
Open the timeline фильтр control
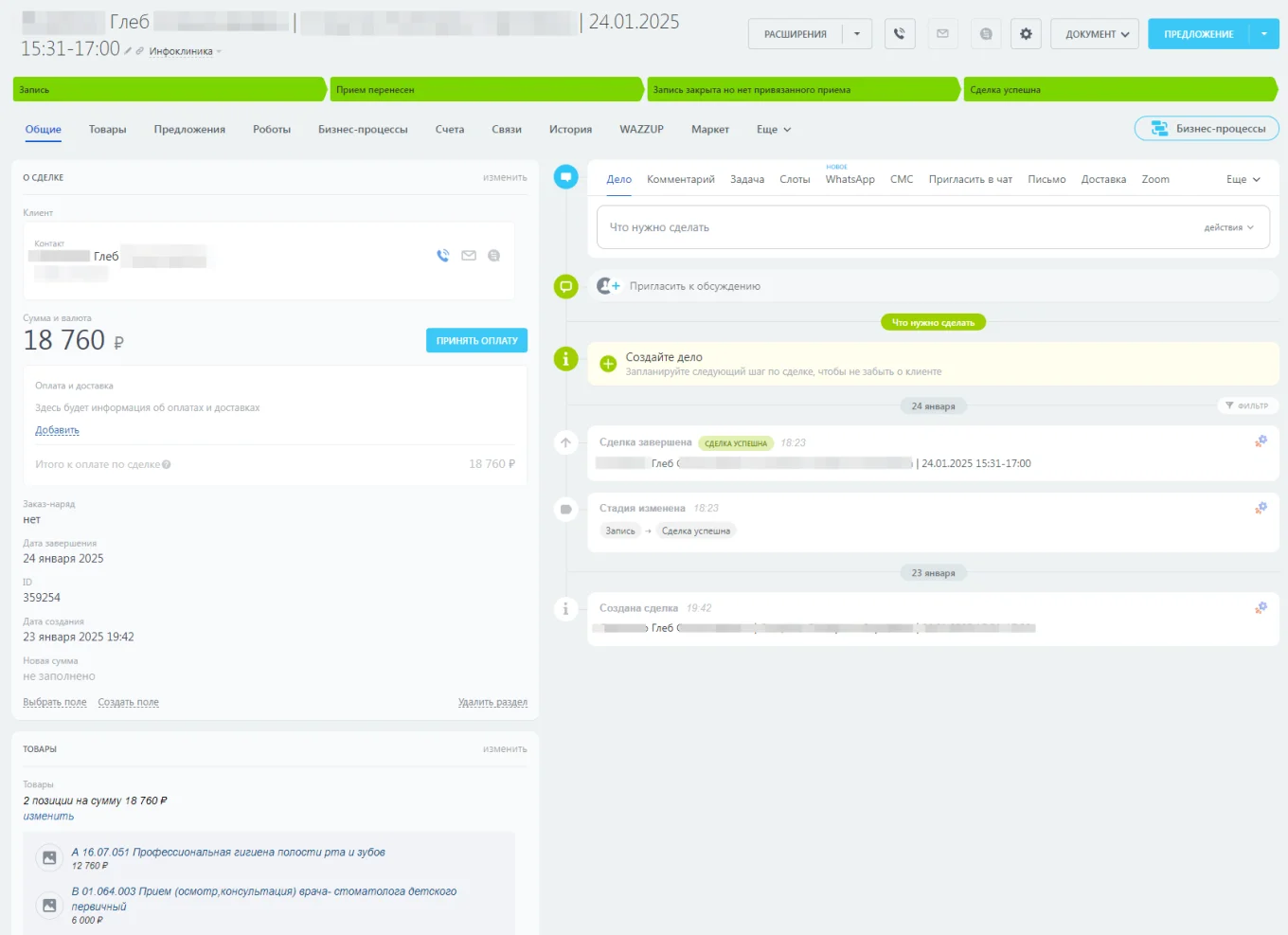tap(1246, 405)
